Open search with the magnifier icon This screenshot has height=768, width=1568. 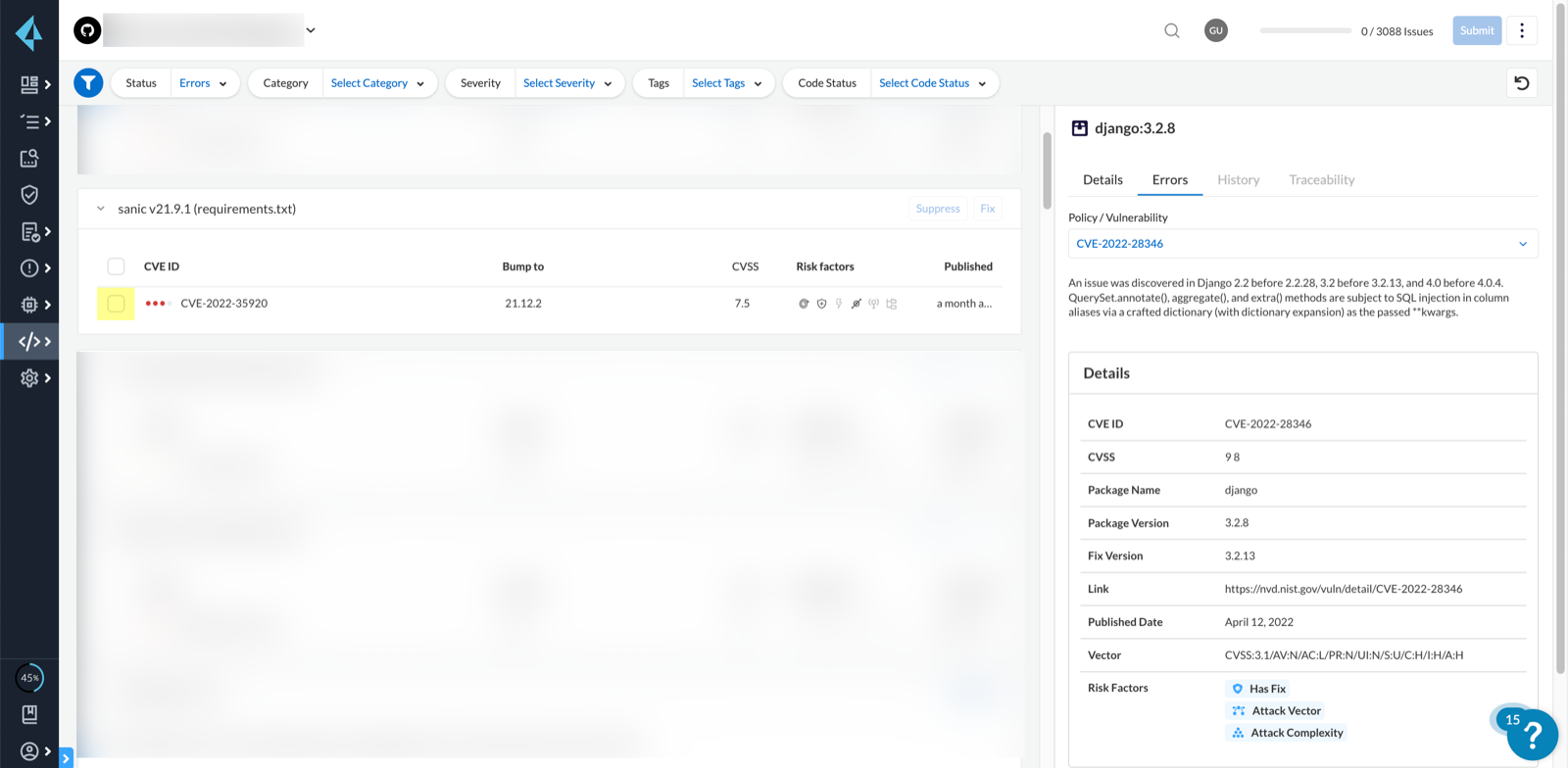tap(1172, 30)
